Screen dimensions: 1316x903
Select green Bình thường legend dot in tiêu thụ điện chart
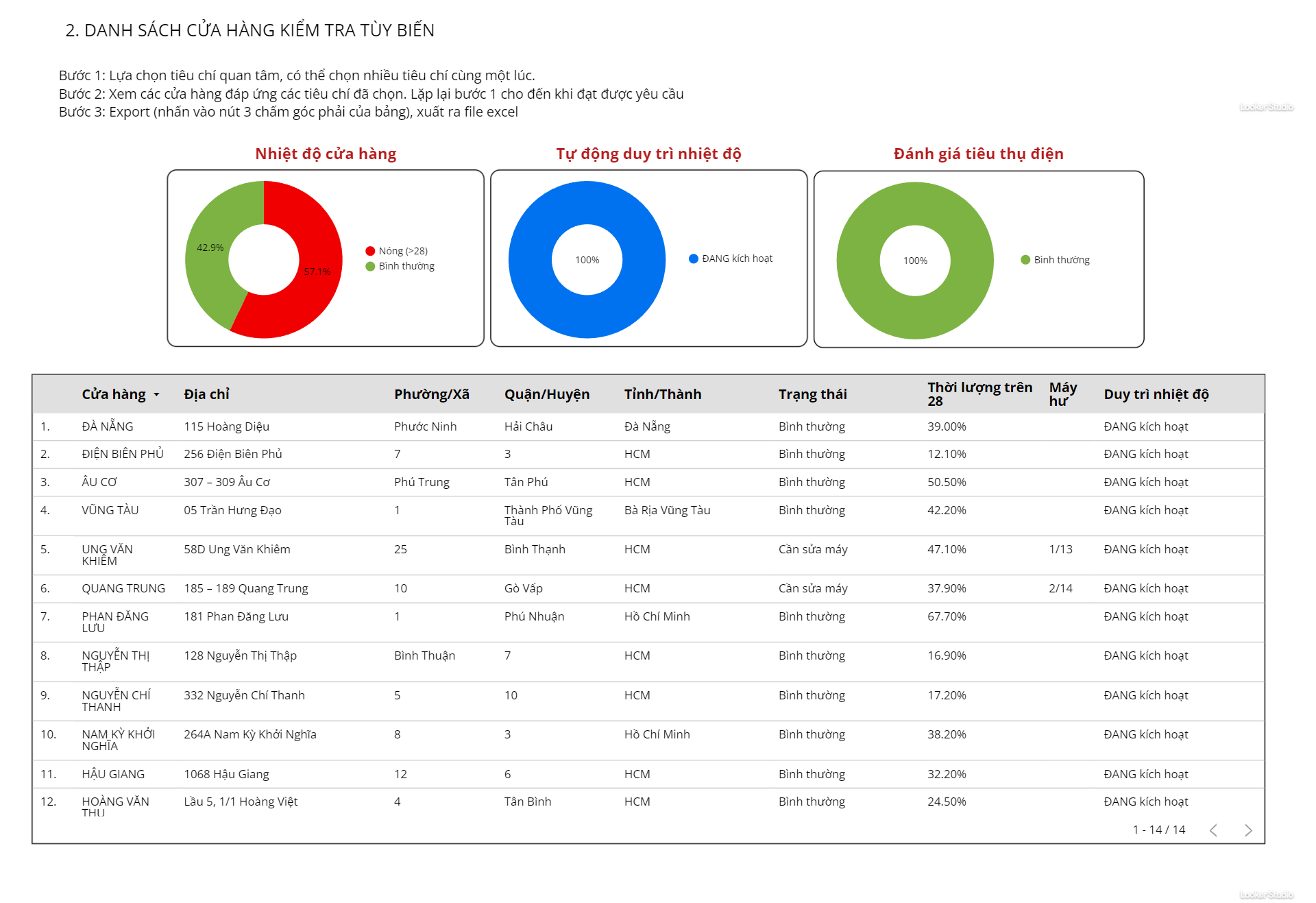pos(1025,260)
